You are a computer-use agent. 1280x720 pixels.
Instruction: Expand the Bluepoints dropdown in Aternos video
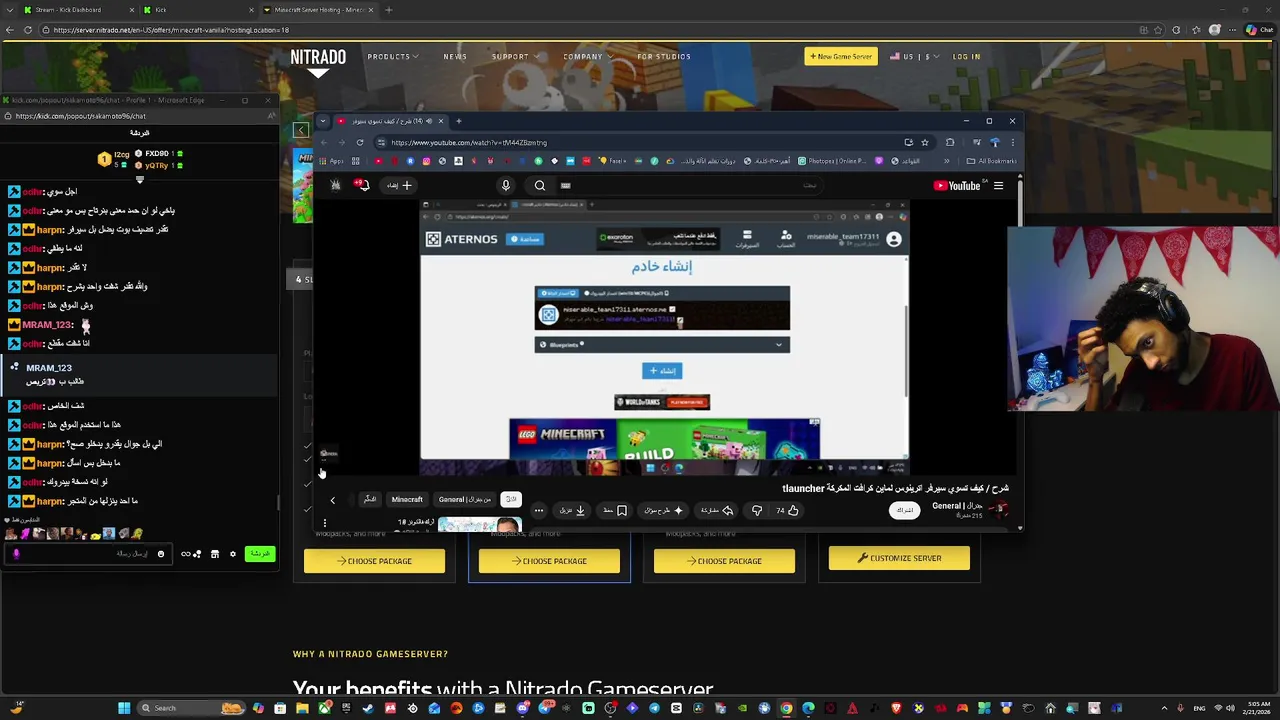(x=662, y=345)
